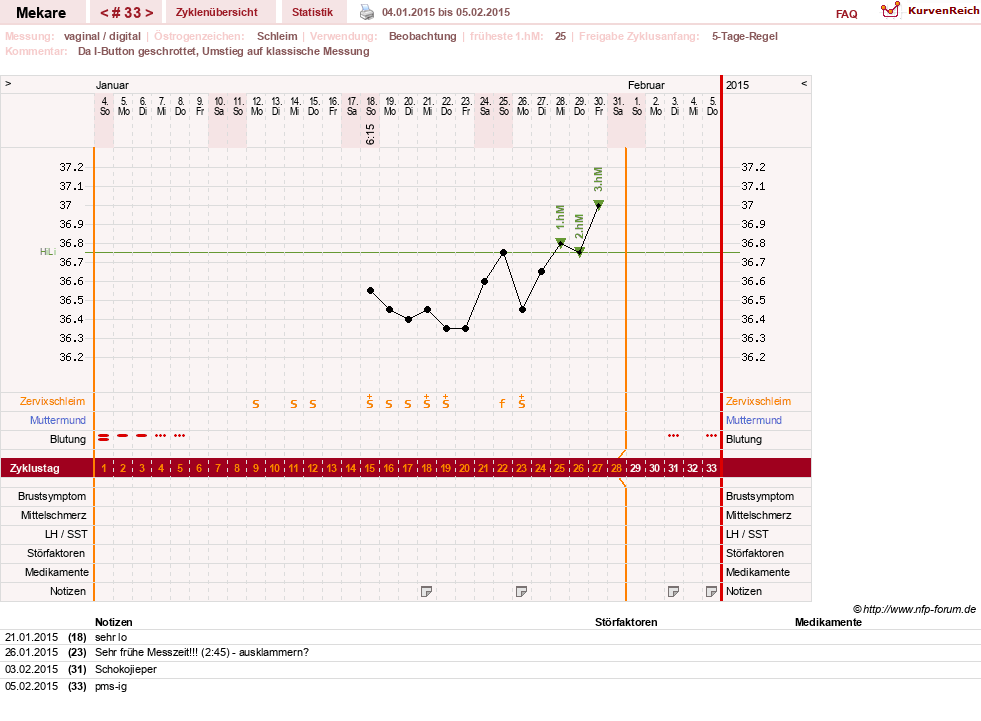
Task: Click temperature point at 36.75 on 25 January
Action: pyautogui.click(x=504, y=252)
